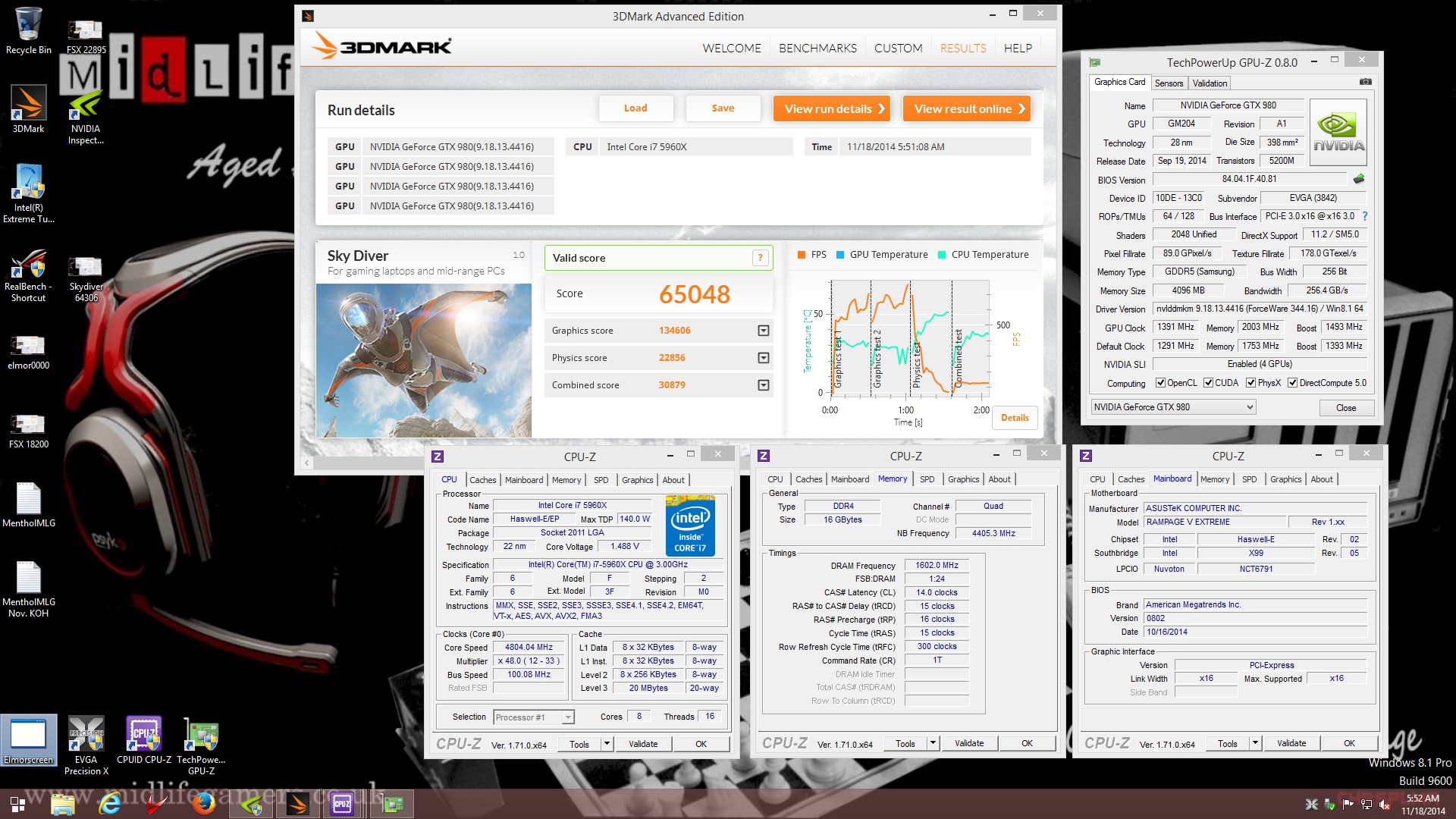Switch to Validation tab in GPU-Z
The image size is (1456, 819).
[1210, 83]
